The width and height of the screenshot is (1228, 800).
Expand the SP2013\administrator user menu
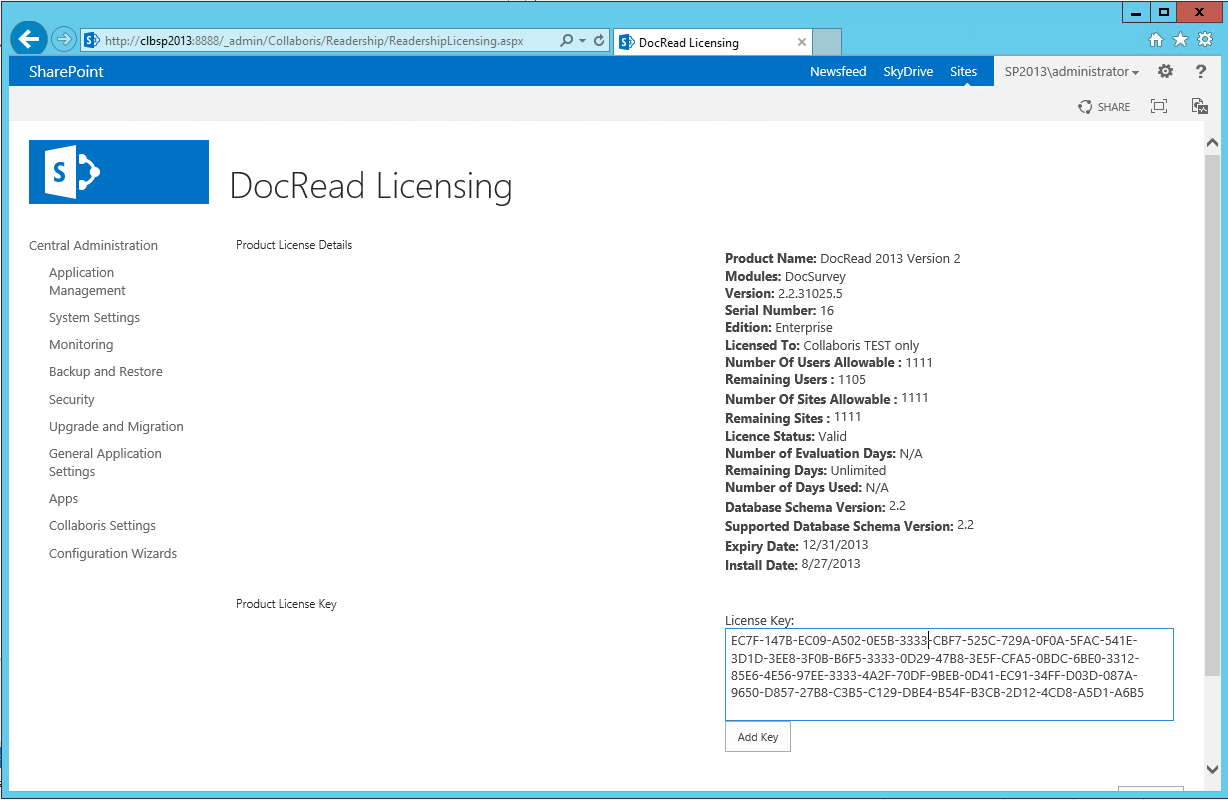click(x=1072, y=72)
